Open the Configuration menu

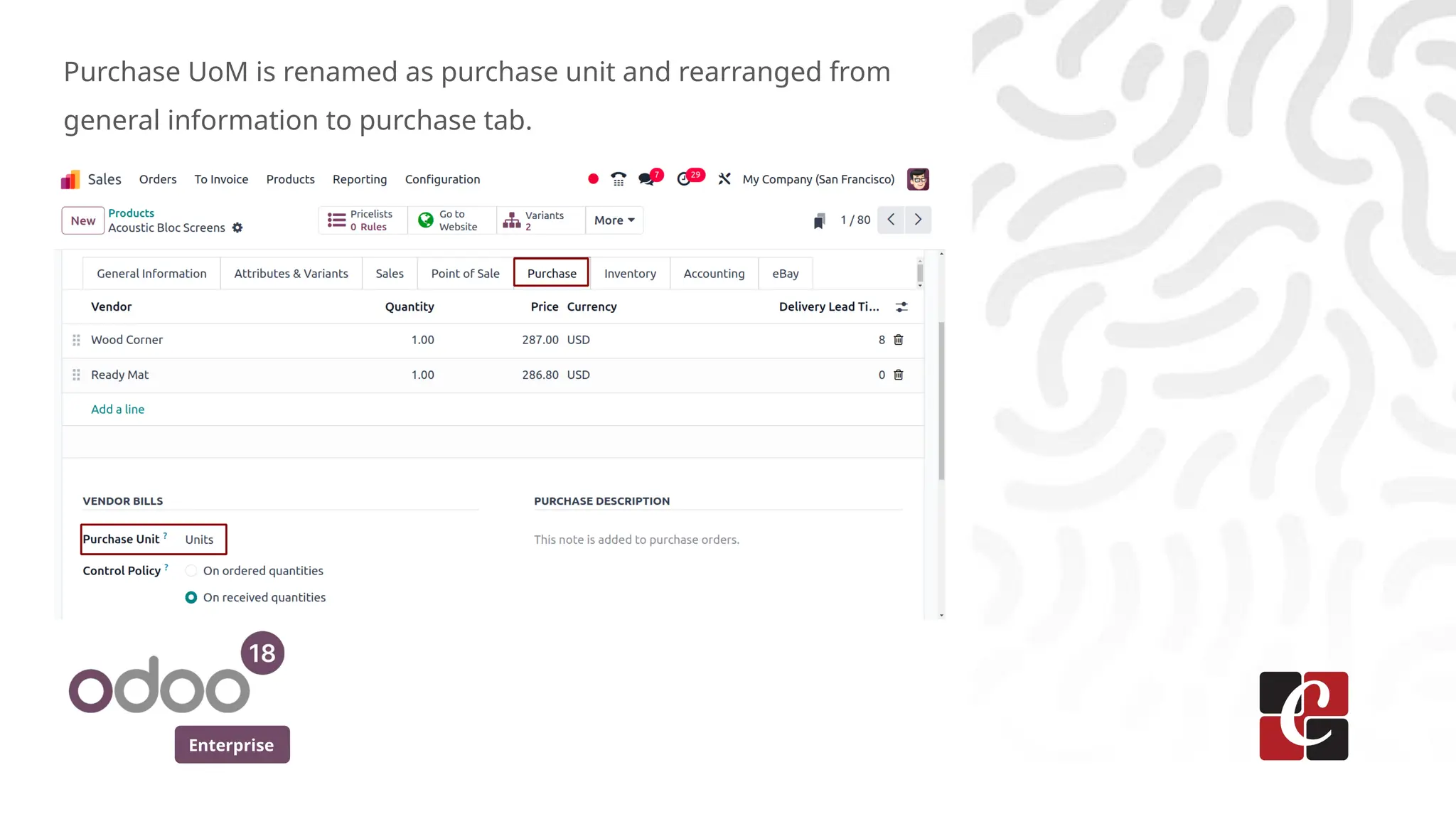coord(442,179)
